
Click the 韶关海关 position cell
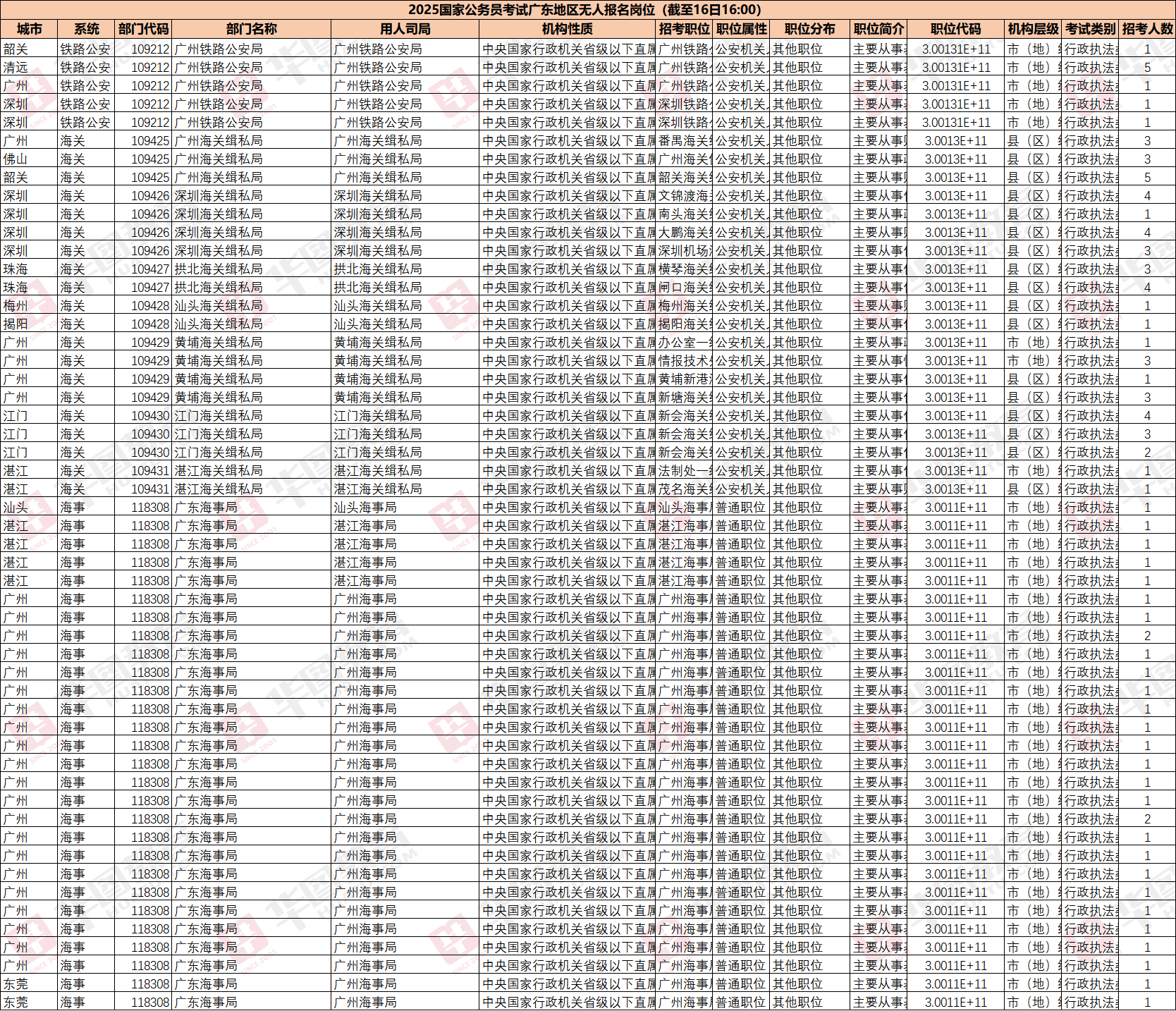(685, 178)
